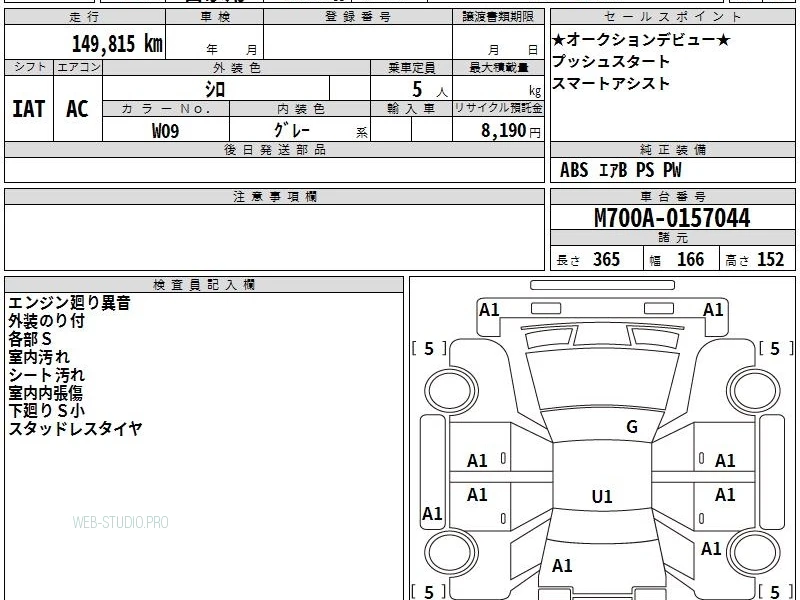Image resolution: width=800 pixels, height=600 pixels.
Task: Click the シフト header
Action: tap(29, 67)
